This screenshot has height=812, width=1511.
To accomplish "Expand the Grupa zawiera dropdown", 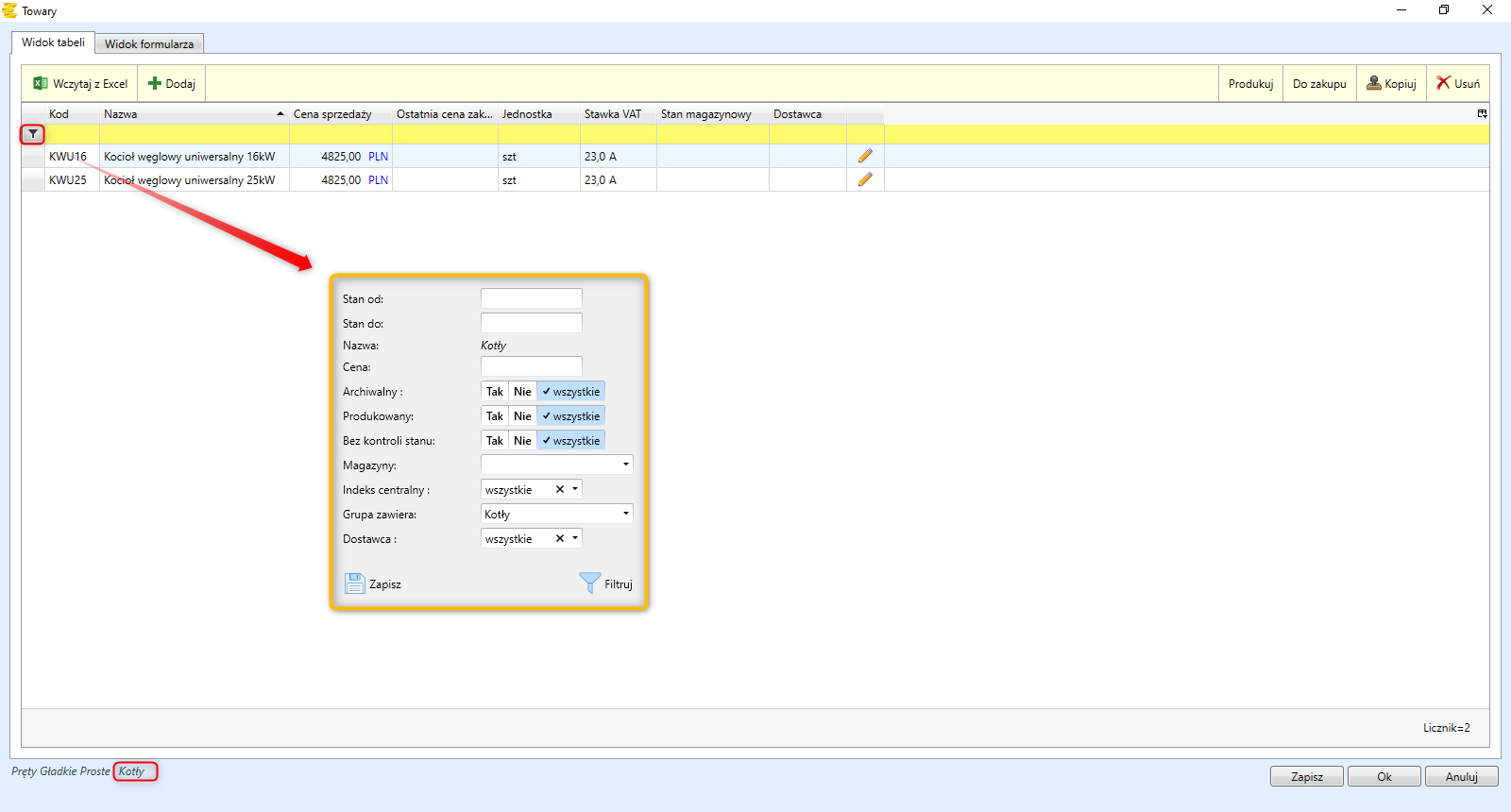I will pos(625,514).
